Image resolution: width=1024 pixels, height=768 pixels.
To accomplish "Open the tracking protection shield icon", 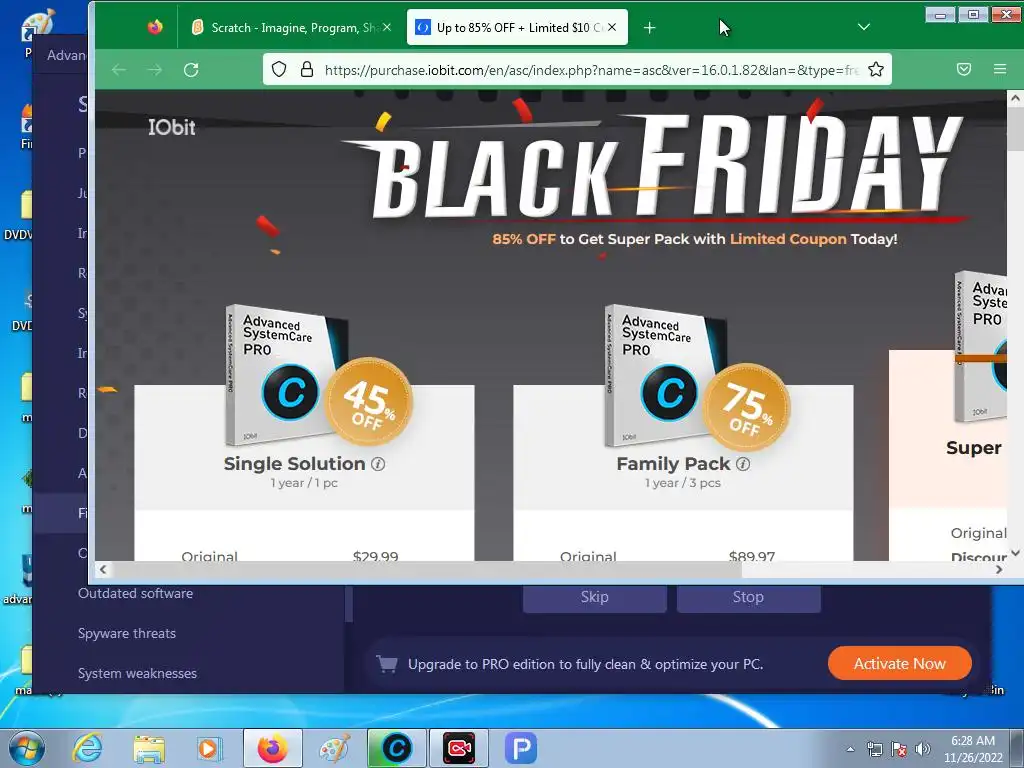I will pyautogui.click(x=279, y=69).
